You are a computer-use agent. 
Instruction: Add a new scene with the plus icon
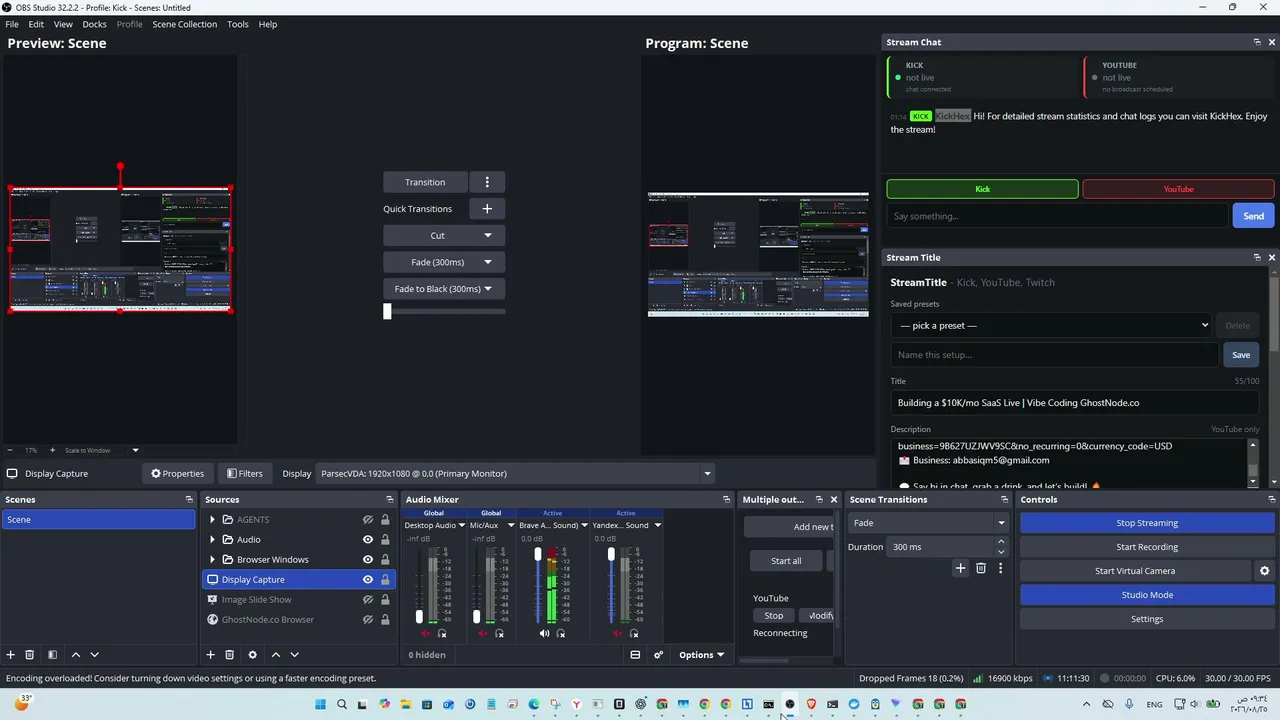tap(11, 655)
